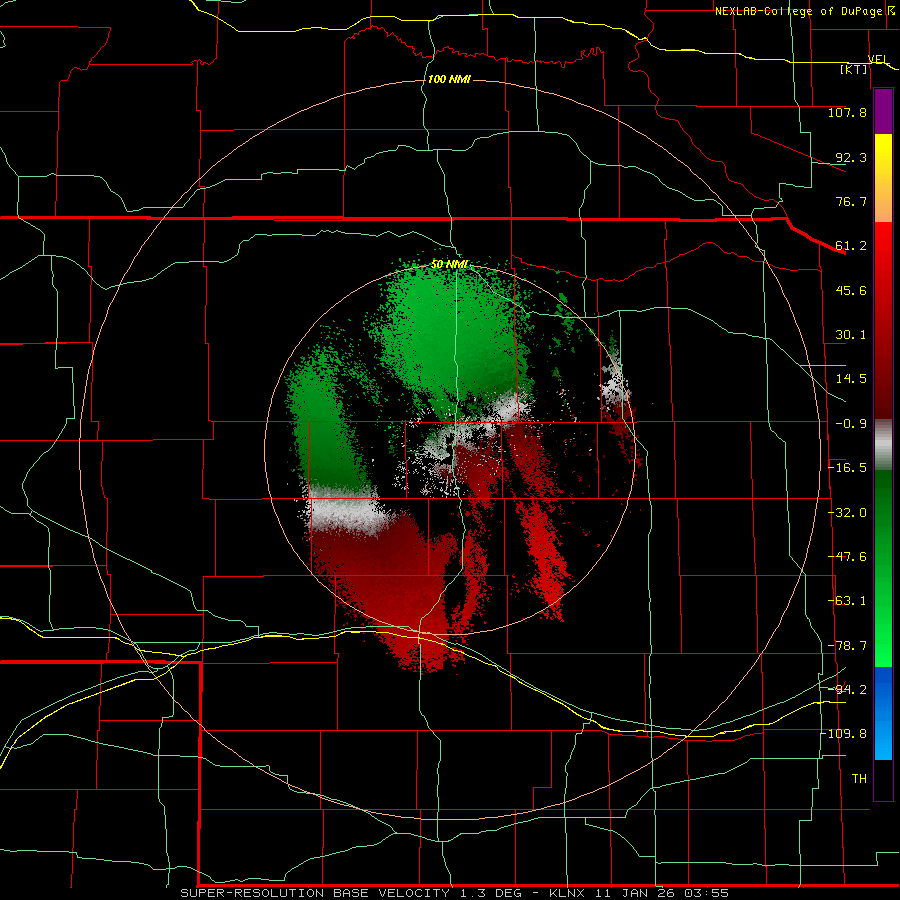Click the 61.2 velocity legend value
This screenshot has width=900, height=900.
tap(851, 246)
